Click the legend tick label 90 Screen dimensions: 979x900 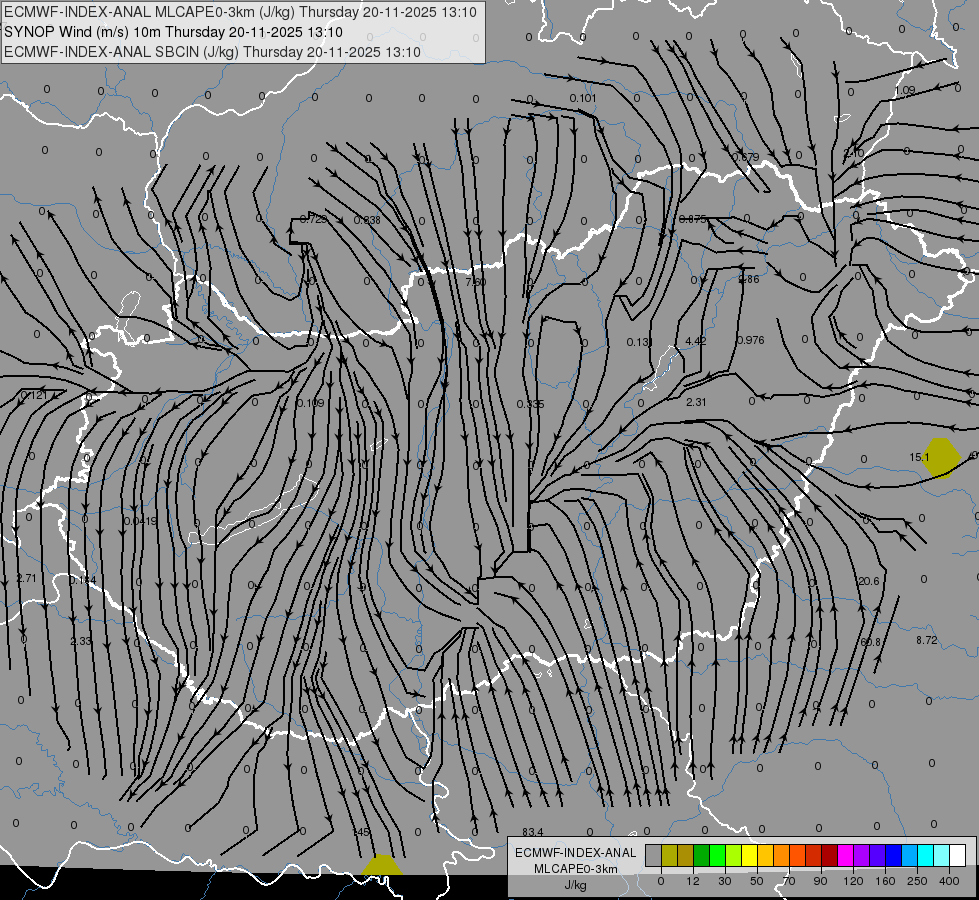[x=820, y=881]
